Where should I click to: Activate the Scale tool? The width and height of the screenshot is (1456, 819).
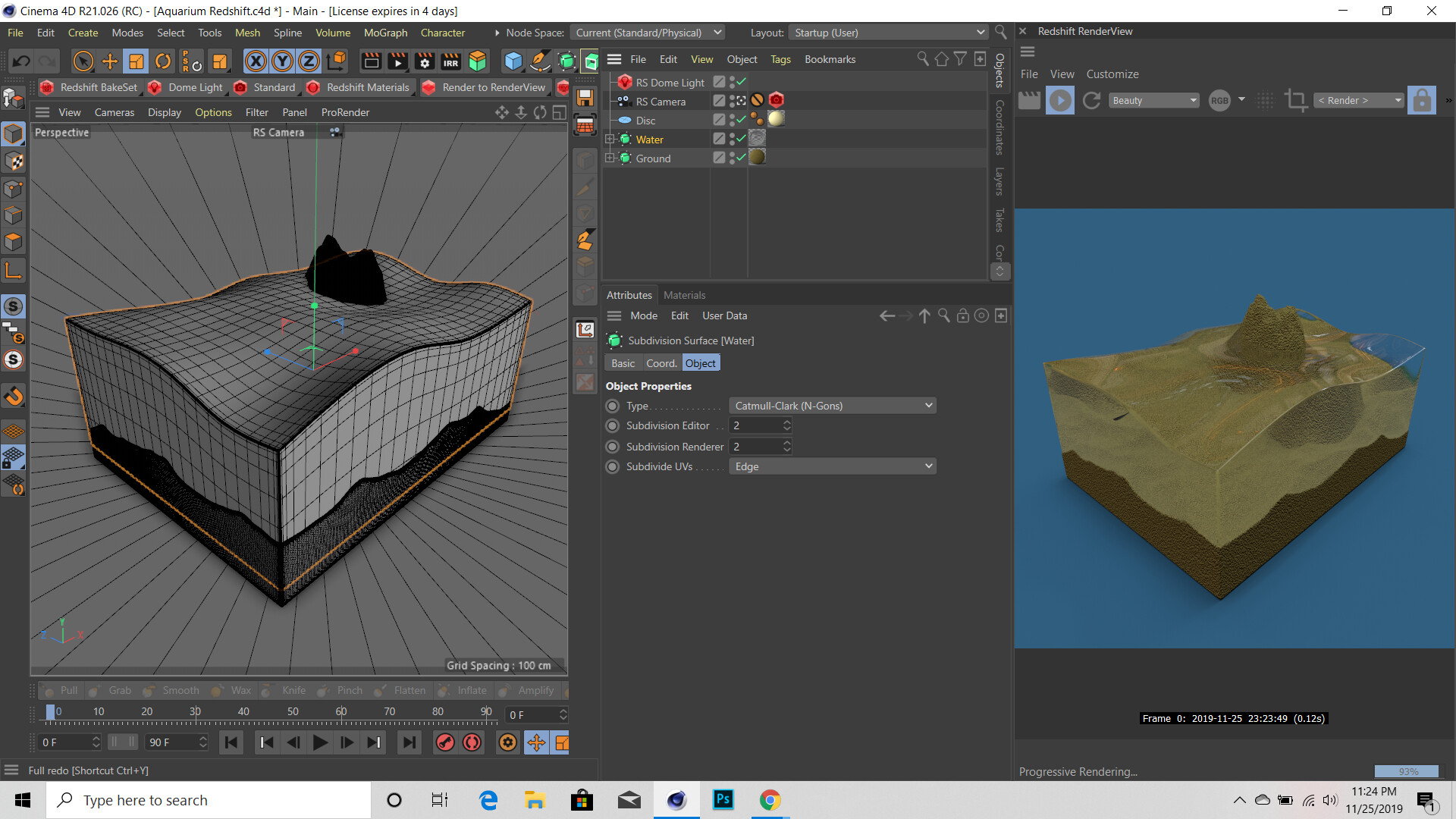pos(136,61)
